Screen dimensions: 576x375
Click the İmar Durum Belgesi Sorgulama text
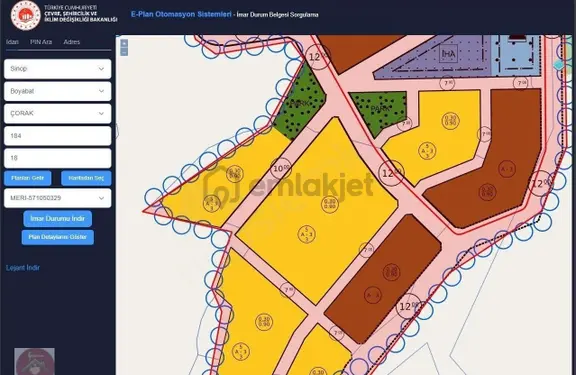click(278, 15)
